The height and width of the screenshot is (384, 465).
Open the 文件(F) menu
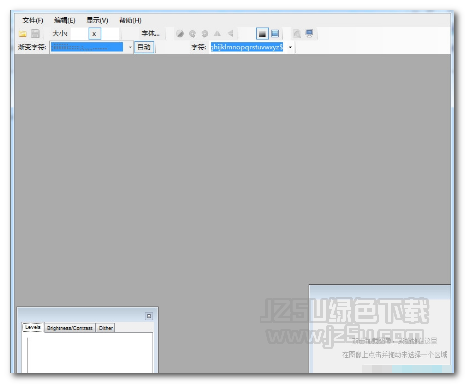click(x=32, y=20)
